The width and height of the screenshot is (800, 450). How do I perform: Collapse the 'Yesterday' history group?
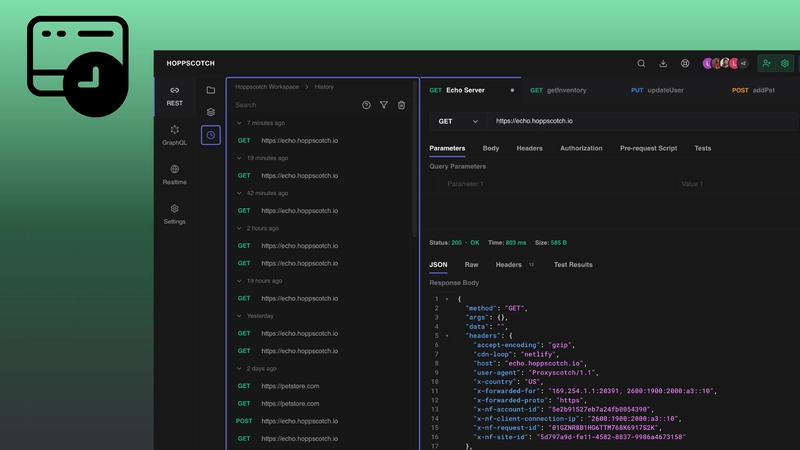coord(239,316)
